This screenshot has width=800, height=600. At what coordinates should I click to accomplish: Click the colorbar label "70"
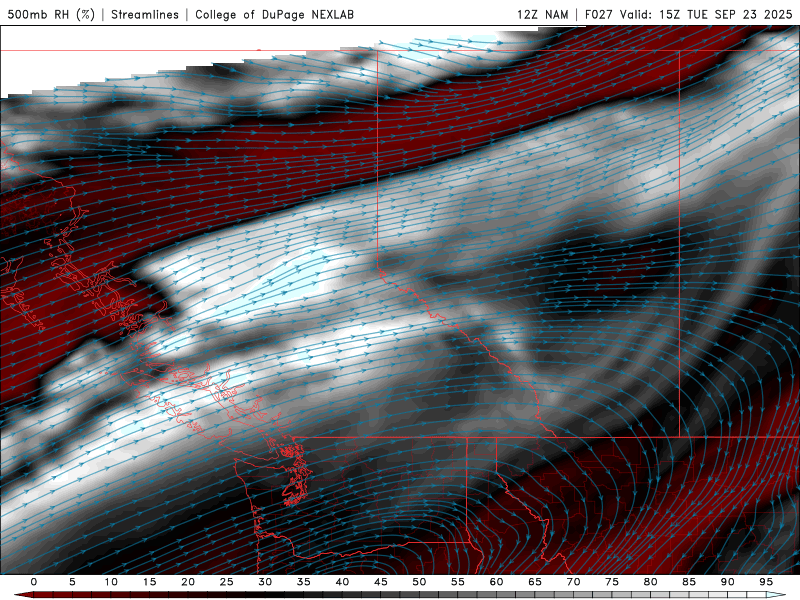point(573,582)
